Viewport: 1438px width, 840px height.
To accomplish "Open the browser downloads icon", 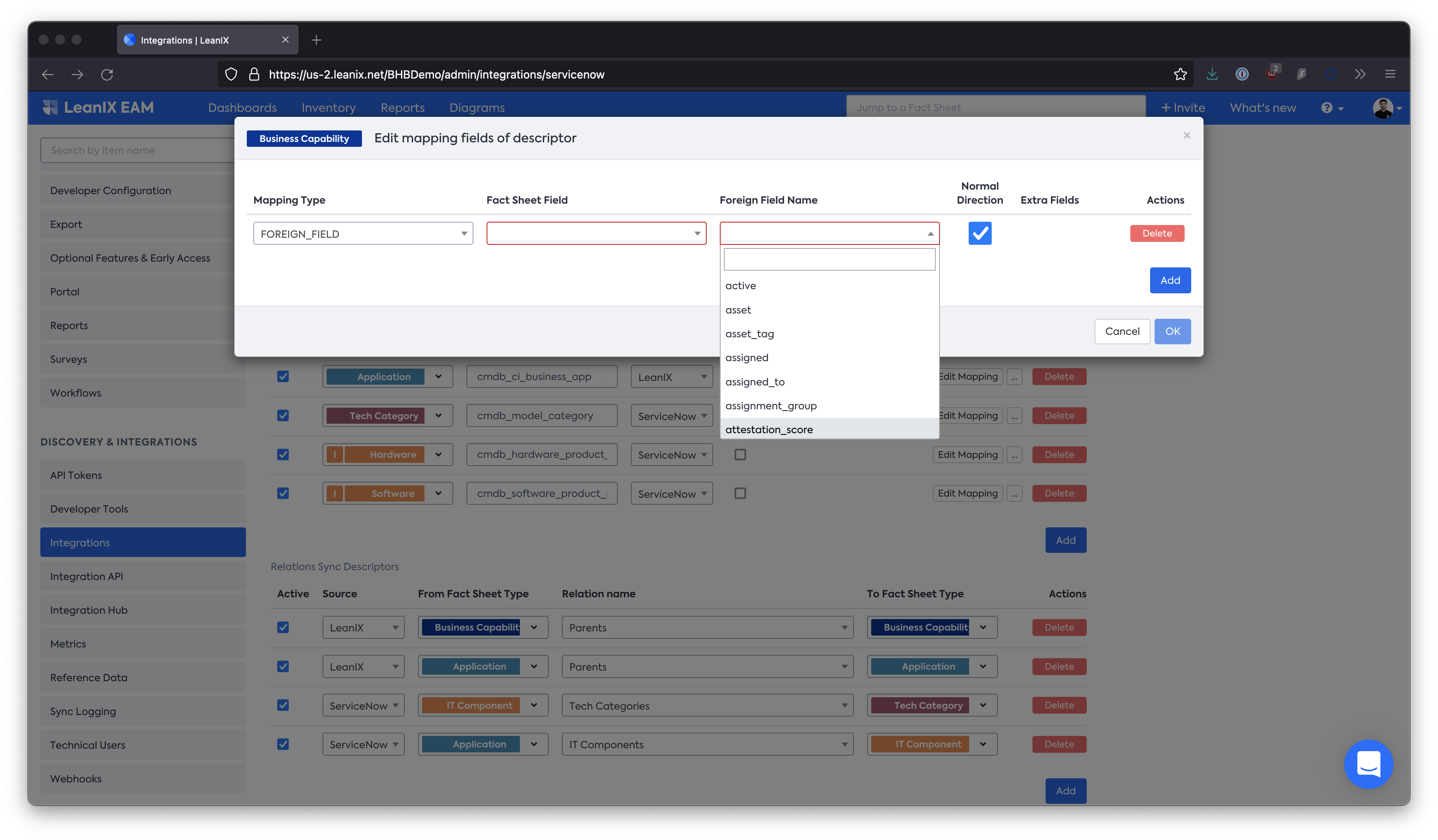I will coord(1212,74).
